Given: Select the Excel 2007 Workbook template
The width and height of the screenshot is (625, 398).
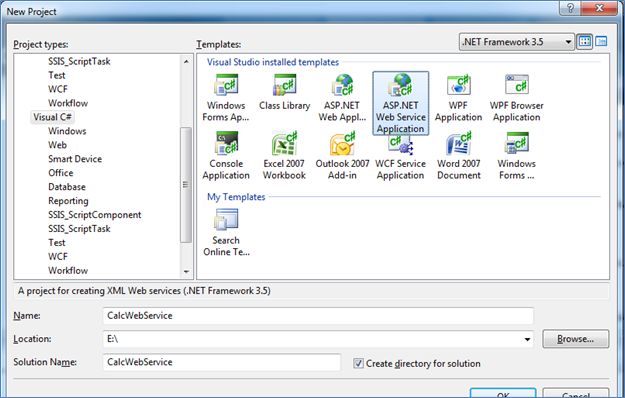Looking at the screenshot, I should [284, 156].
